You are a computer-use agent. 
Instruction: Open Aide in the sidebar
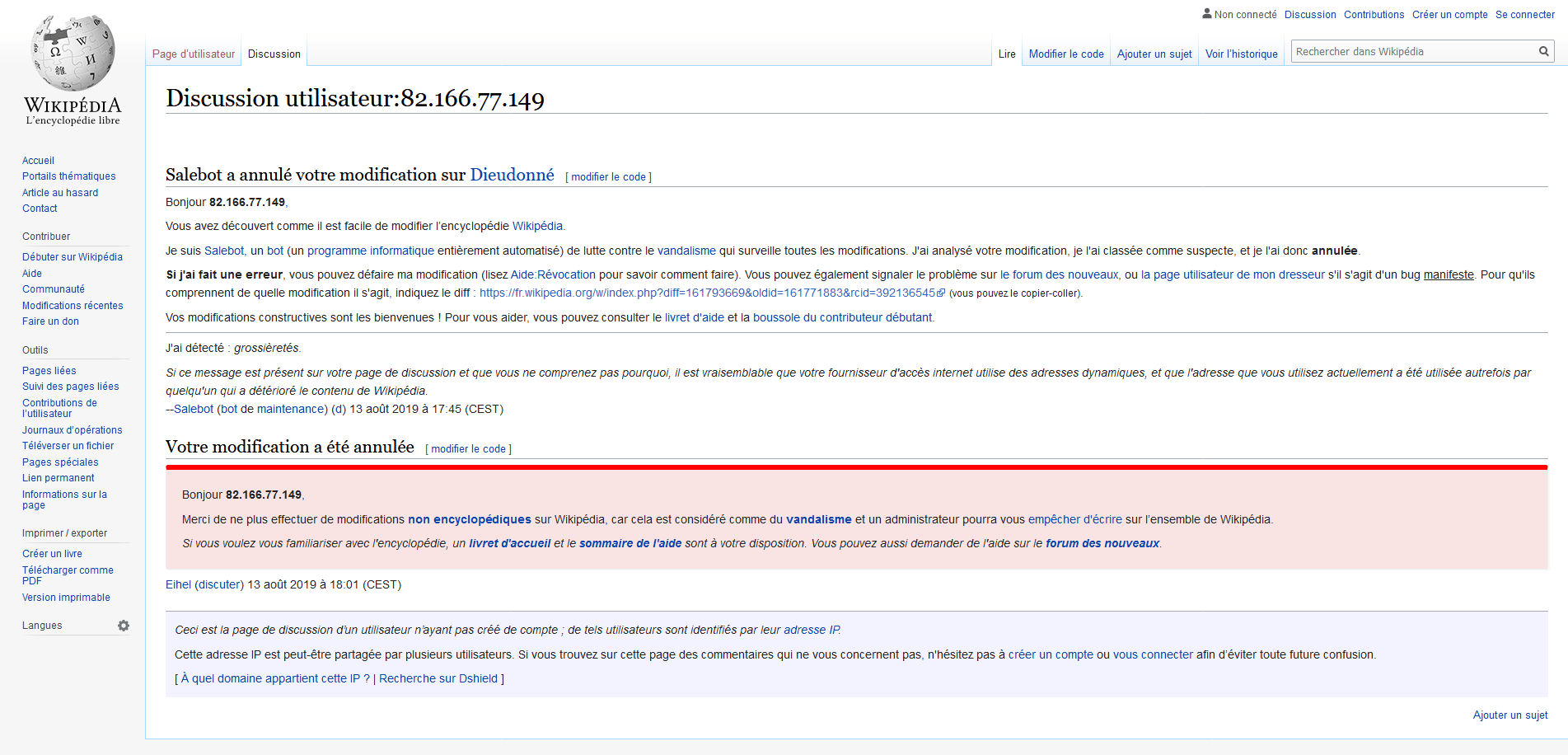click(x=32, y=274)
